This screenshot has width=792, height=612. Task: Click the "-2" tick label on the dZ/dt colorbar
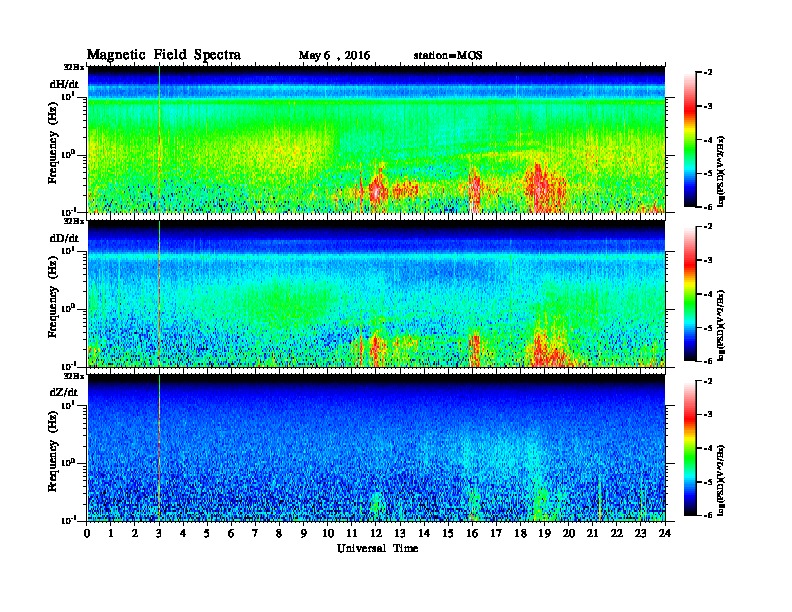(708, 381)
